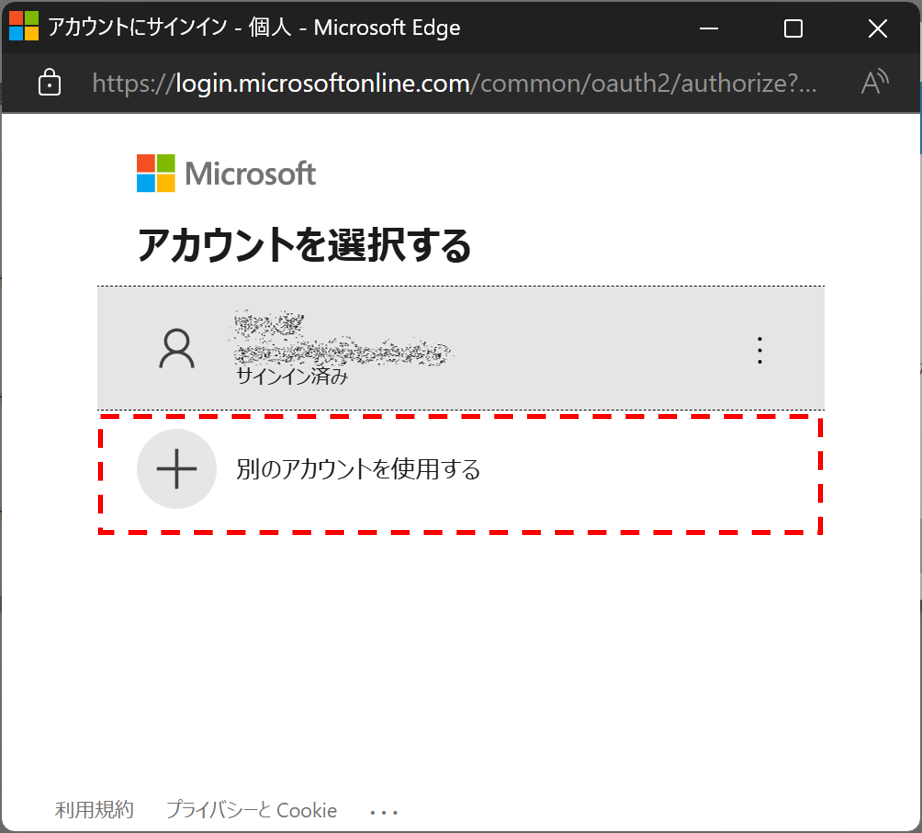Close the Microsoft Edge sign-in window

coord(877,28)
